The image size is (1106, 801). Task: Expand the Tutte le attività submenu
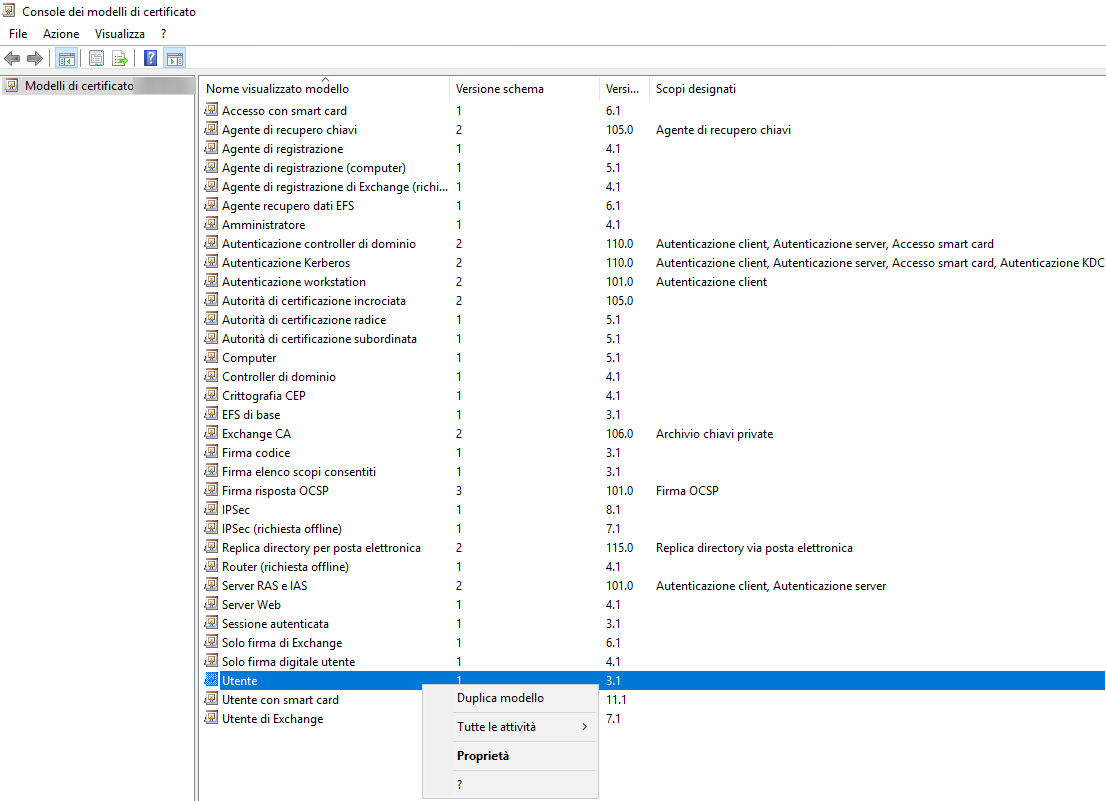tap(510, 727)
